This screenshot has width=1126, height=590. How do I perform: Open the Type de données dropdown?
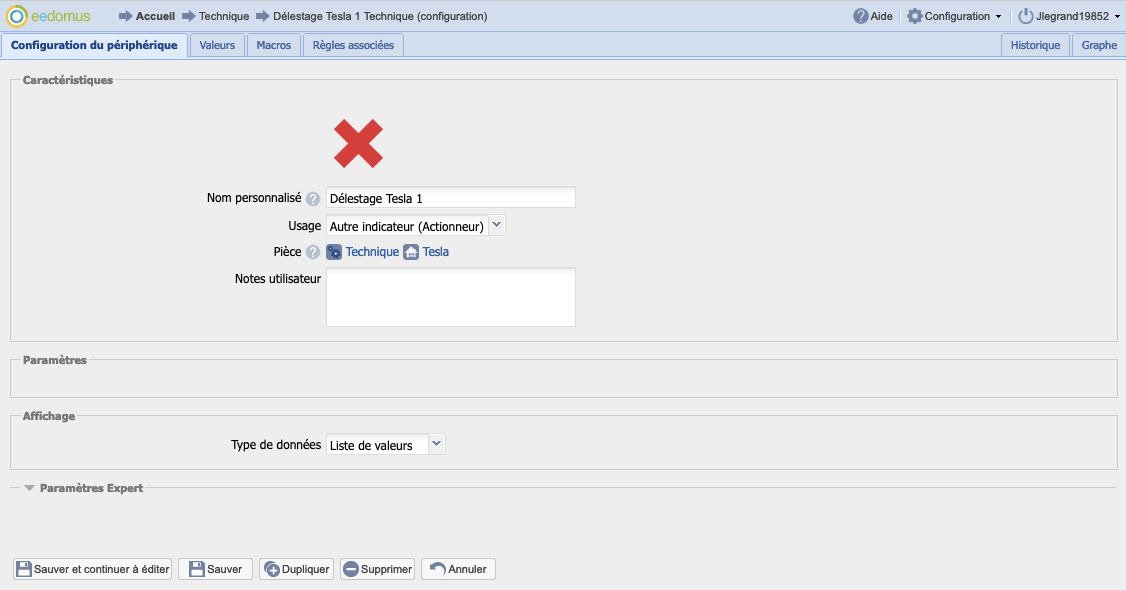pyautogui.click(x=386, y=445)
